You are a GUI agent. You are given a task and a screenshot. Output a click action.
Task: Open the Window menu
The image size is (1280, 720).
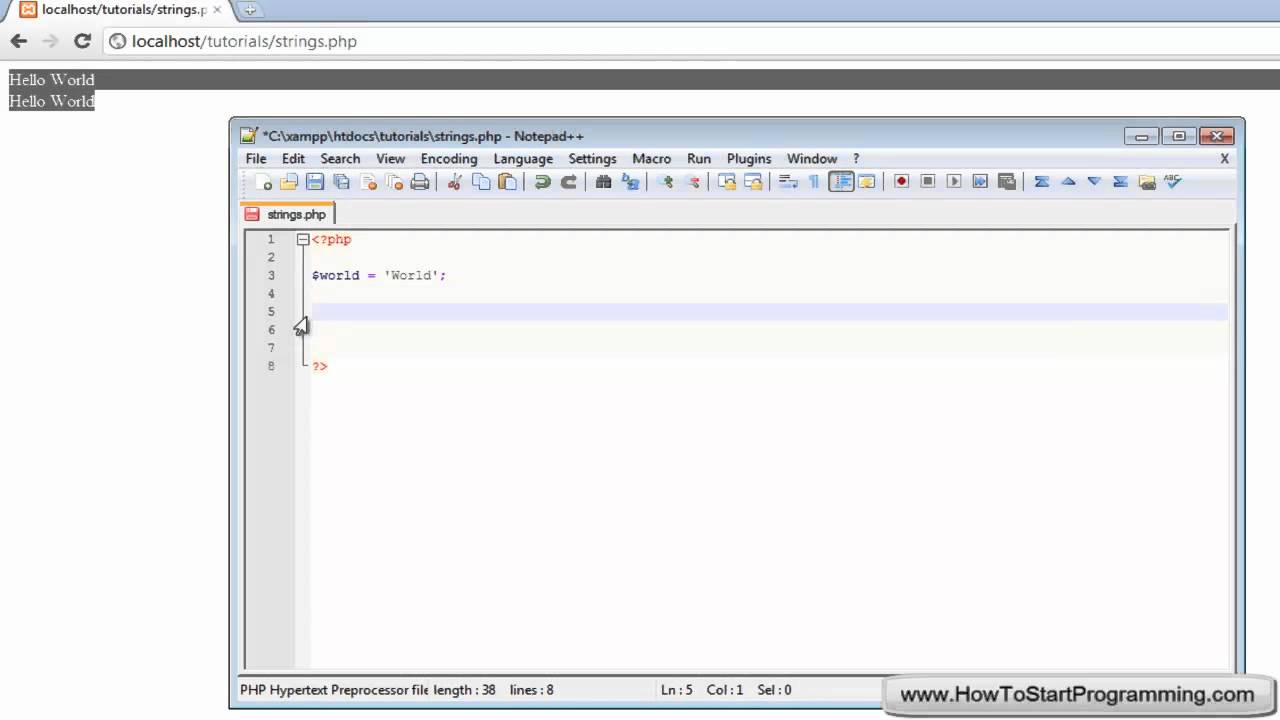pyautogui.click(x=812, y=159)
